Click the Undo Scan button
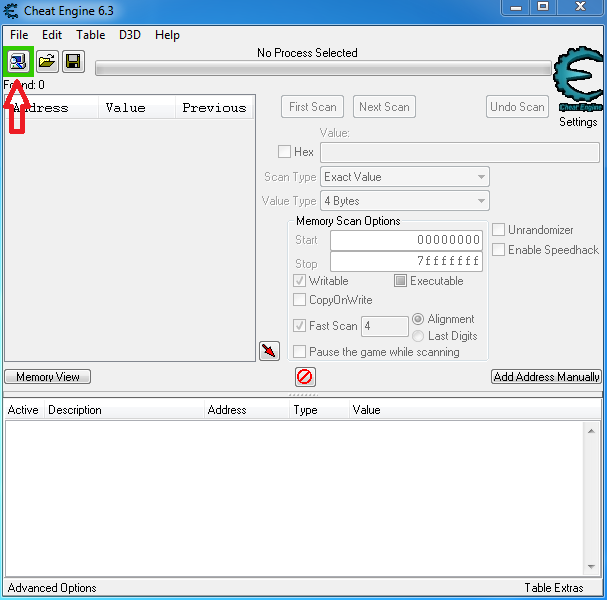This screenshot has width=607, height=600. [x=518, y=106]
